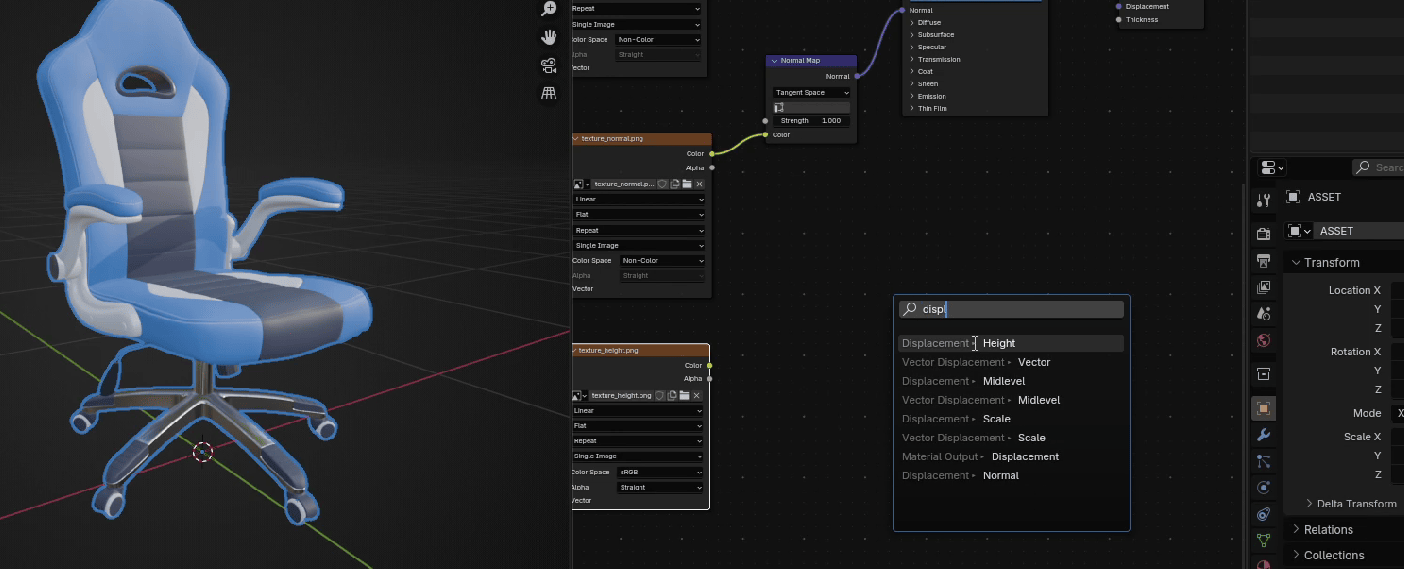
Task: Click the viewport zoom magnifier icon
Action: click(548, 9)
